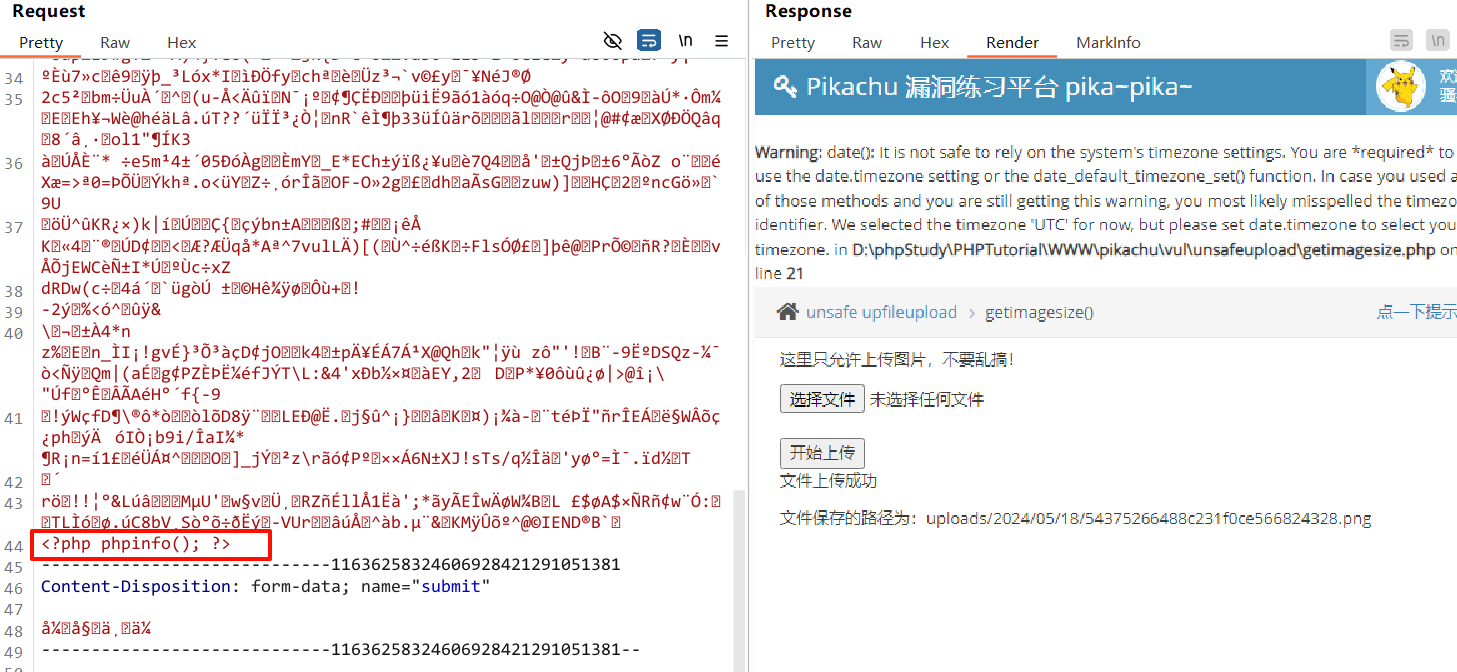
Task: Toggle word wrap icon in Response panel
Action: pos(1402,41)
